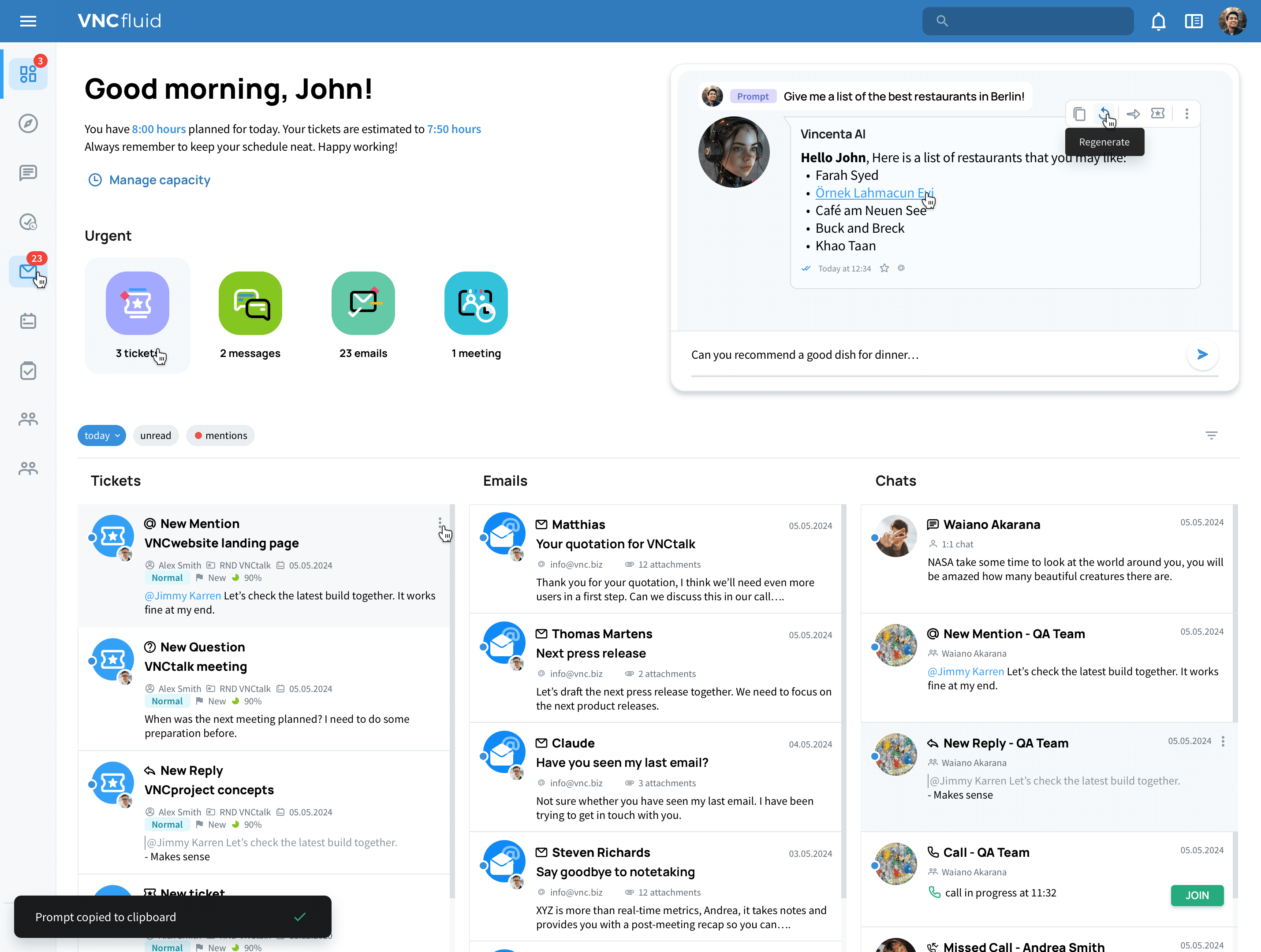
Task: Click the Manage capacity link
Action: (159, 180)
